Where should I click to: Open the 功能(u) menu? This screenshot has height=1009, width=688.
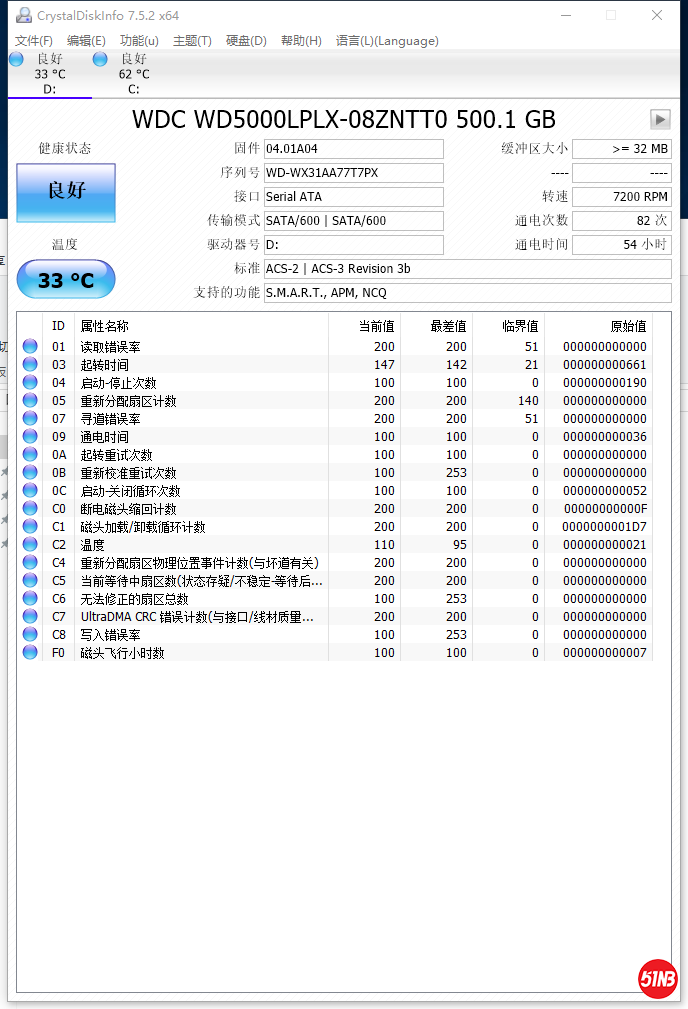coord(139,41)
